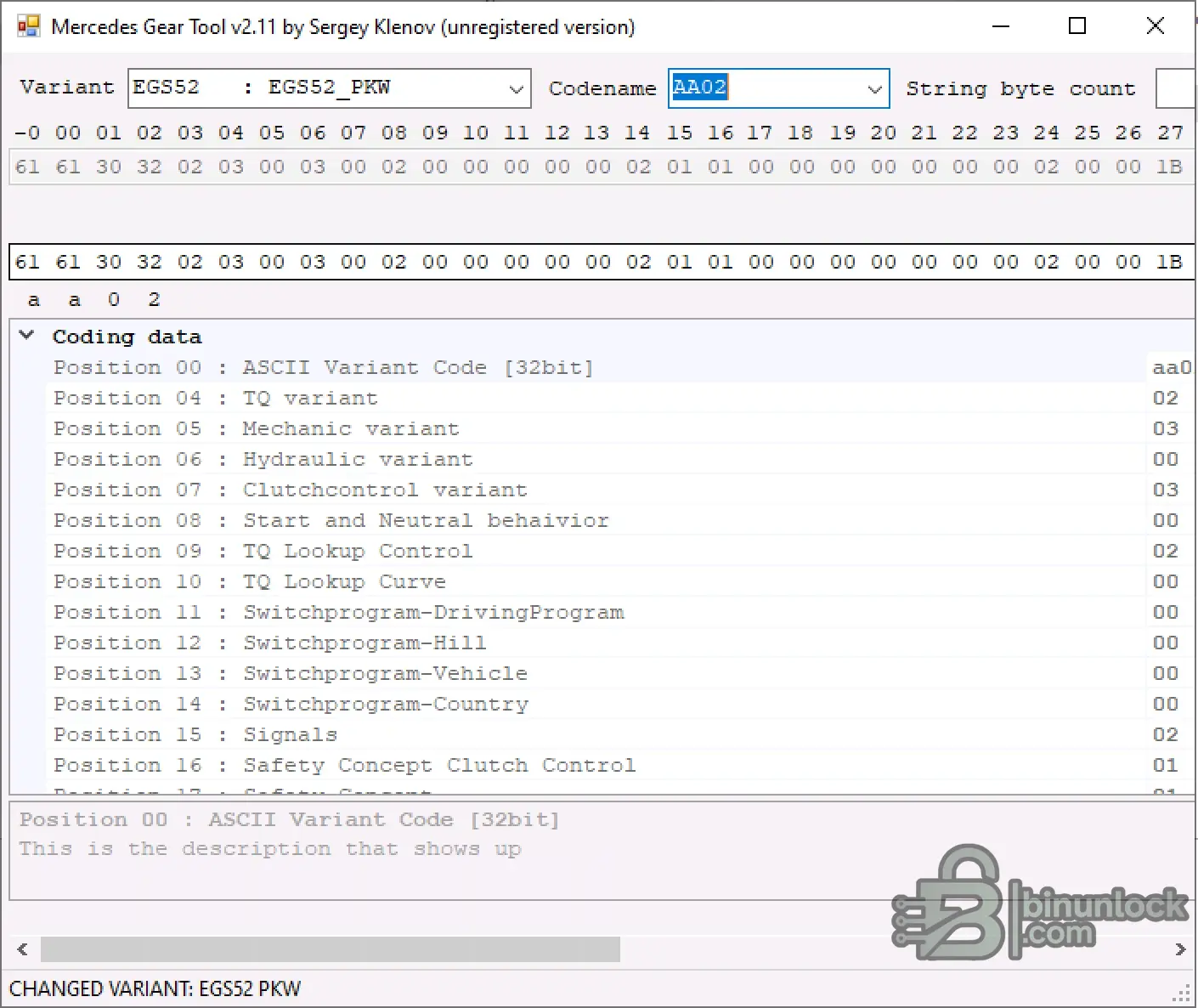Screen dimensions: 1198x1008
Task: Click value 00 of Start and Neutral behaivior
Action: pos(1166,520)
